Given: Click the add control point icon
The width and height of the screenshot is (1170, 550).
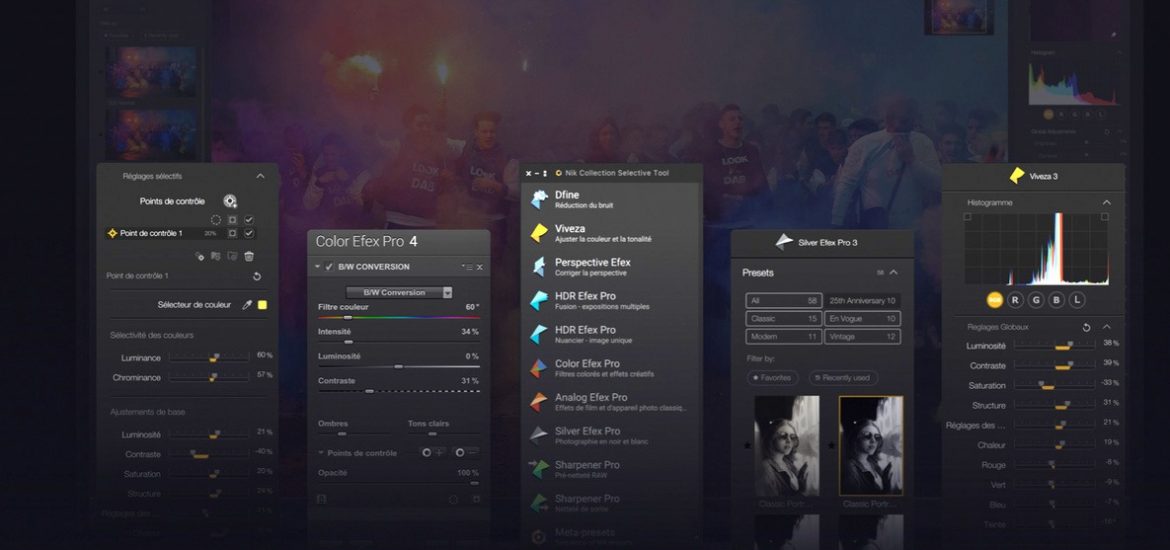Looking at the screenshot, I should [x=230, y=201].
